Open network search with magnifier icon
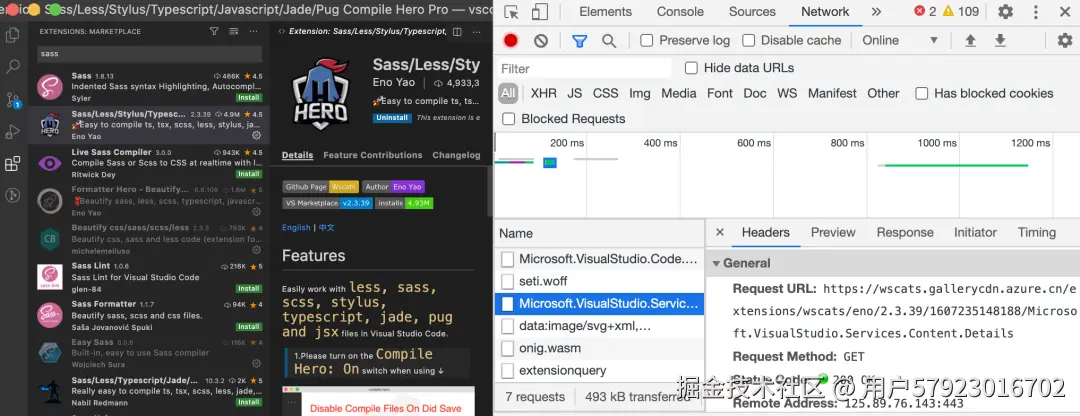This screenshot has height=416, width=1080. coord(609,41)
